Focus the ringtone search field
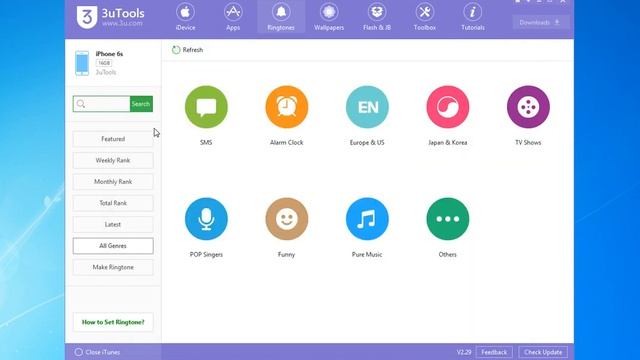This screenshot has width=640, height=360. pyautogui.click(x=102, y=104)
